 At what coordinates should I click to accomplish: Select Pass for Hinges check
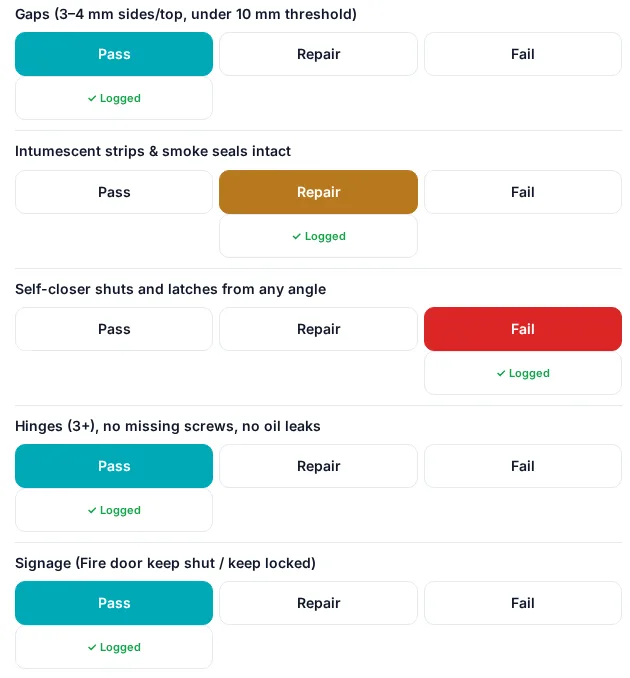[114, 466]
